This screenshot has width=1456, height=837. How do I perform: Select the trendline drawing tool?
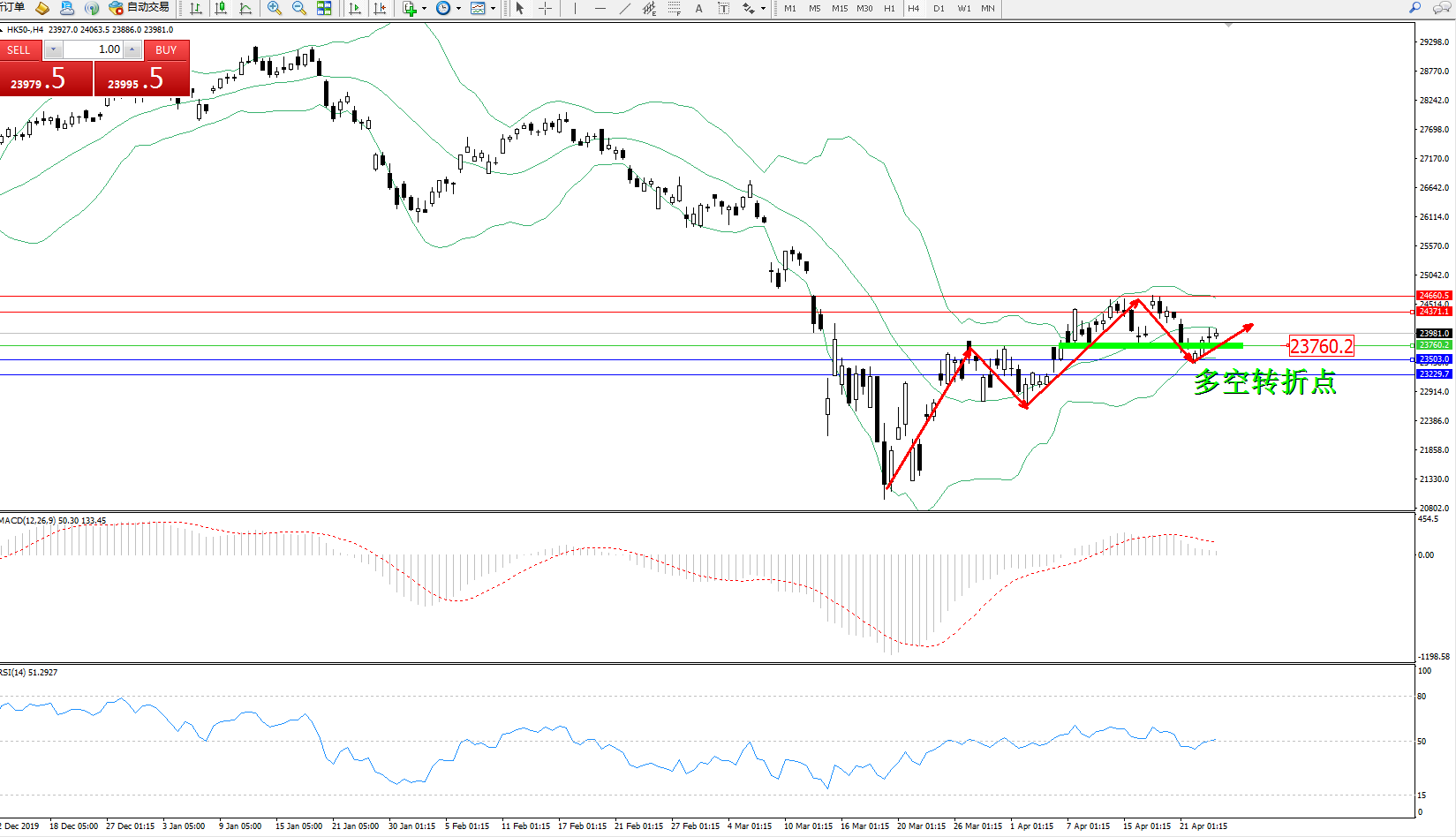pyautogui.click(x=624, y=8)
